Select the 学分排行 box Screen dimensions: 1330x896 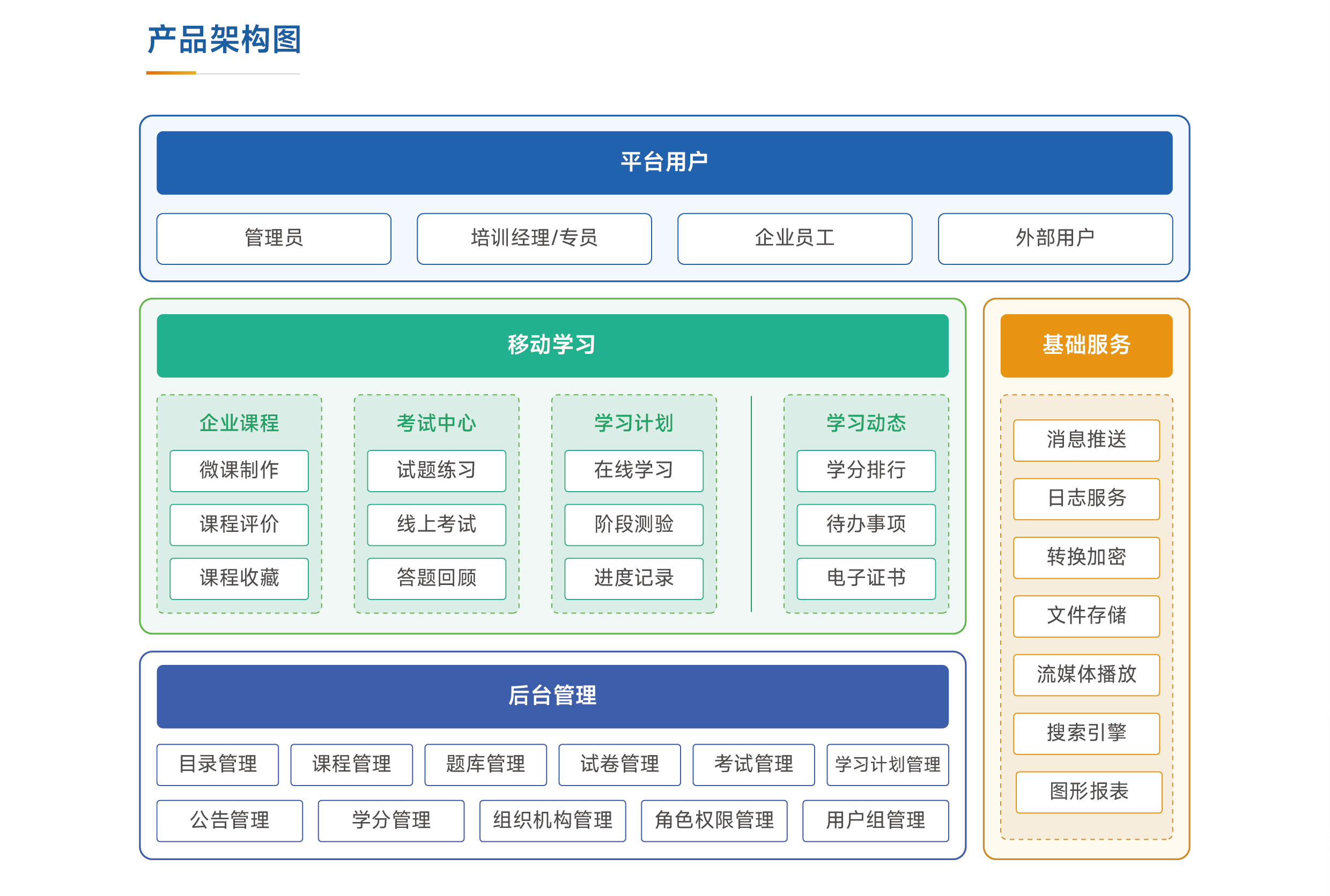pyautogui.click(x=866, y=470)
